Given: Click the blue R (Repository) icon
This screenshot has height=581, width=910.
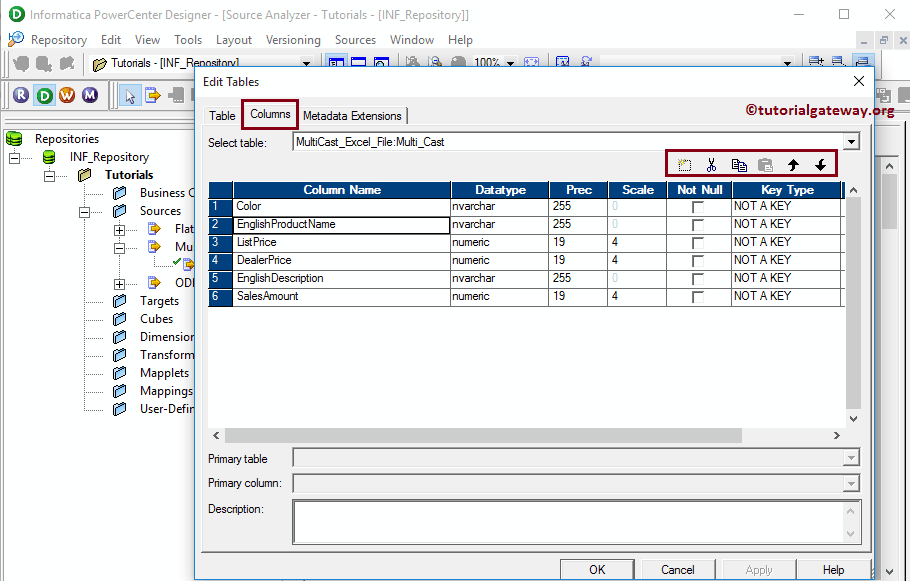Looking at the screenshot, I should coord(20,94).
